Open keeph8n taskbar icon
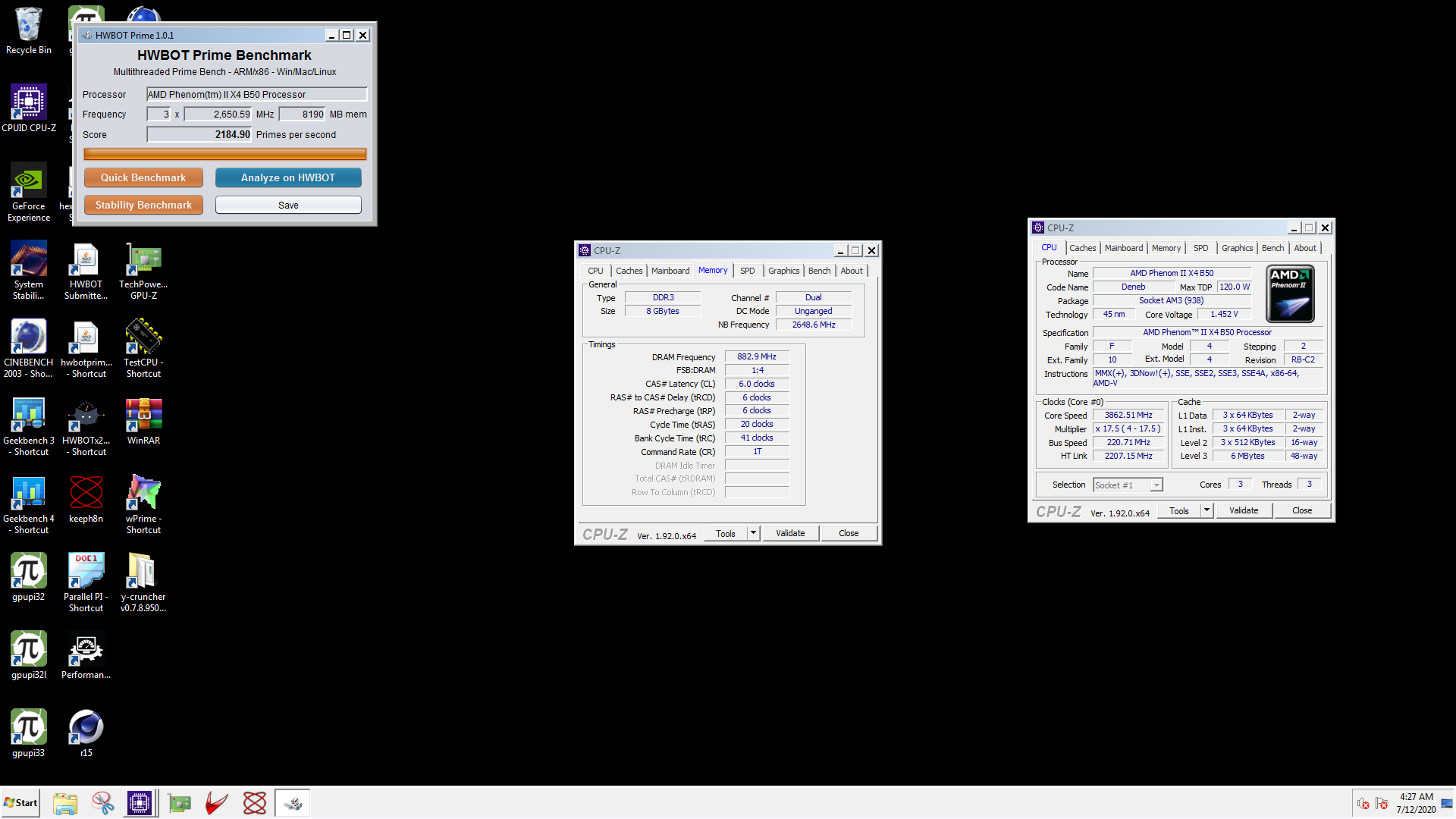 point(255,803)
